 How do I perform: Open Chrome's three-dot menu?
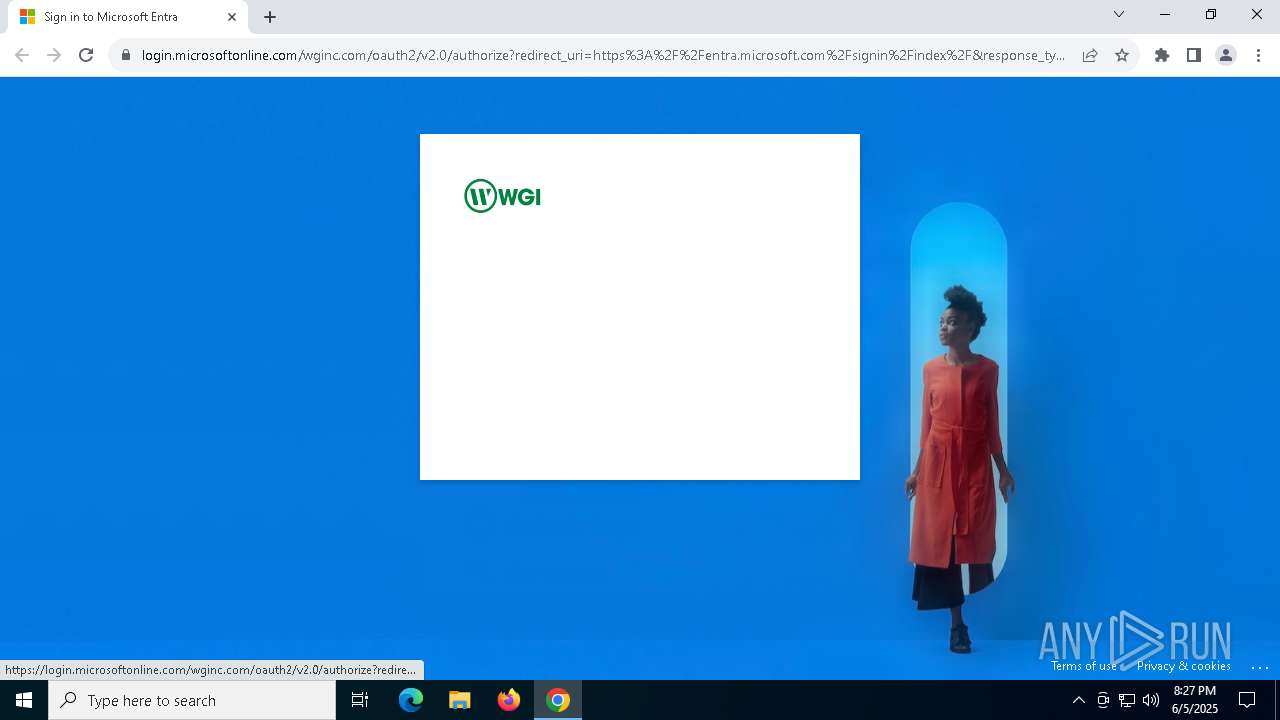(1258, 55)
